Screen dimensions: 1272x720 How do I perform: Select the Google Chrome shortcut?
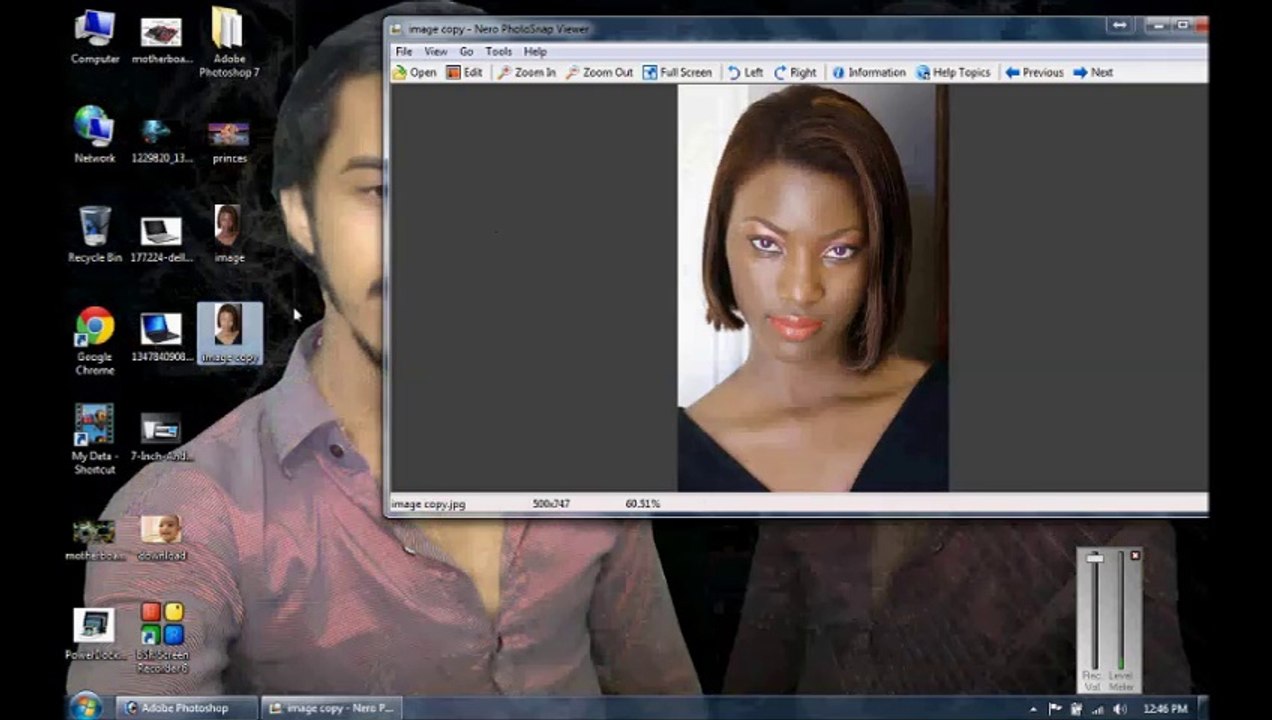point(95,340)
